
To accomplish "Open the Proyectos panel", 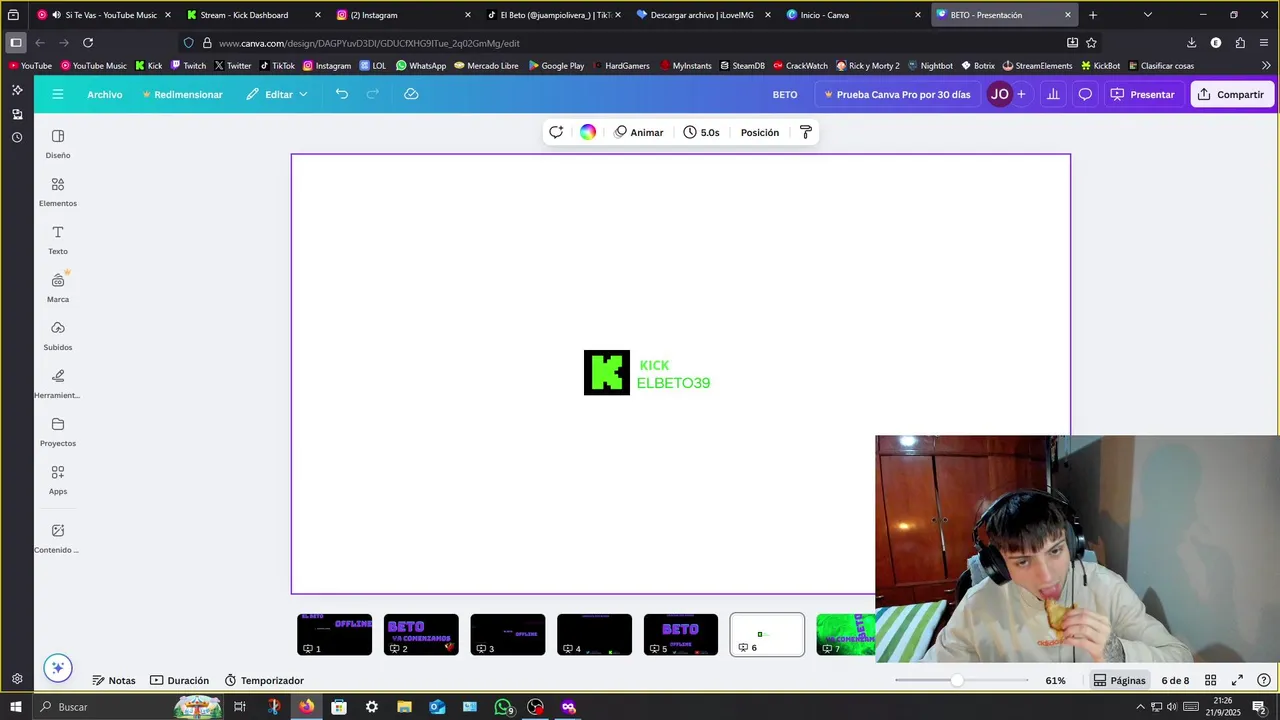I will 58,432.
